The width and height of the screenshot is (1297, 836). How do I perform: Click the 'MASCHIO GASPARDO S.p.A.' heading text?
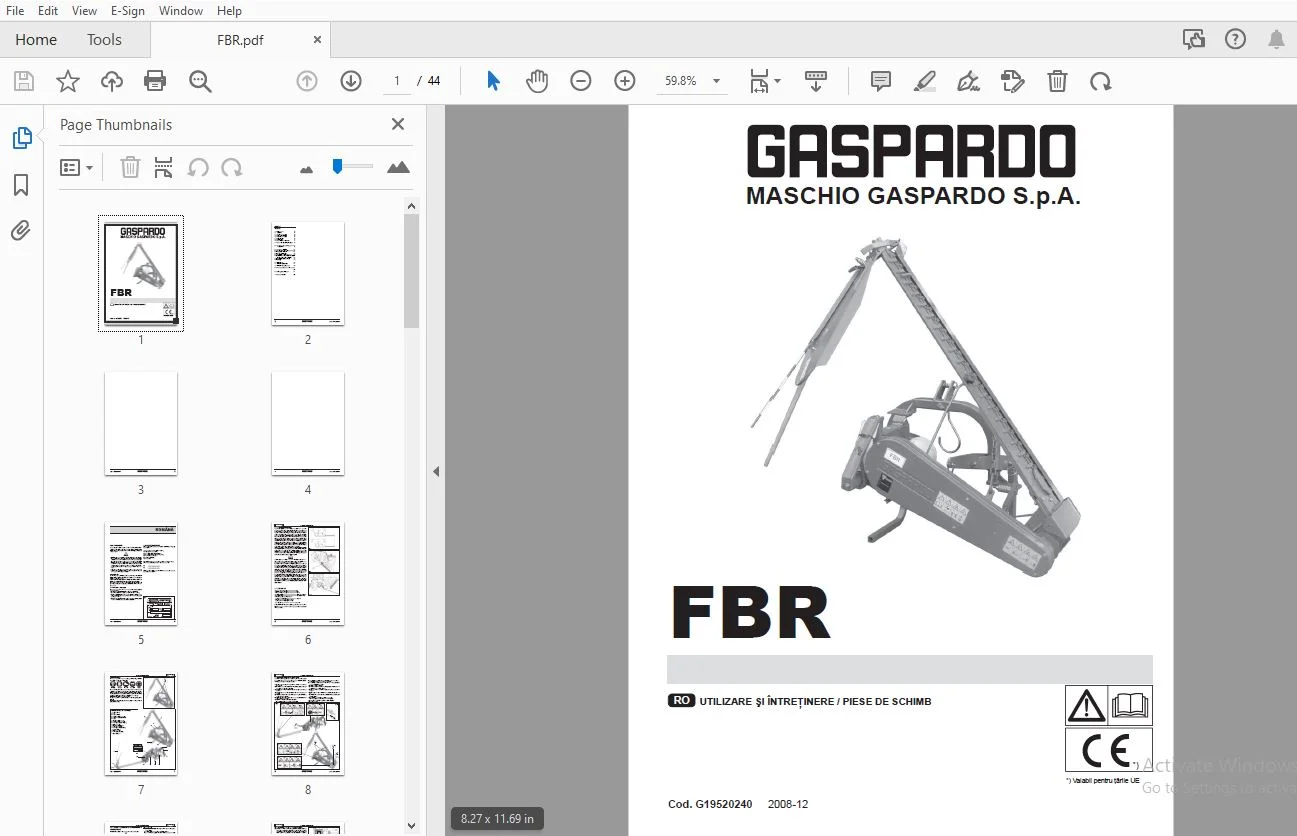(913, 196)
